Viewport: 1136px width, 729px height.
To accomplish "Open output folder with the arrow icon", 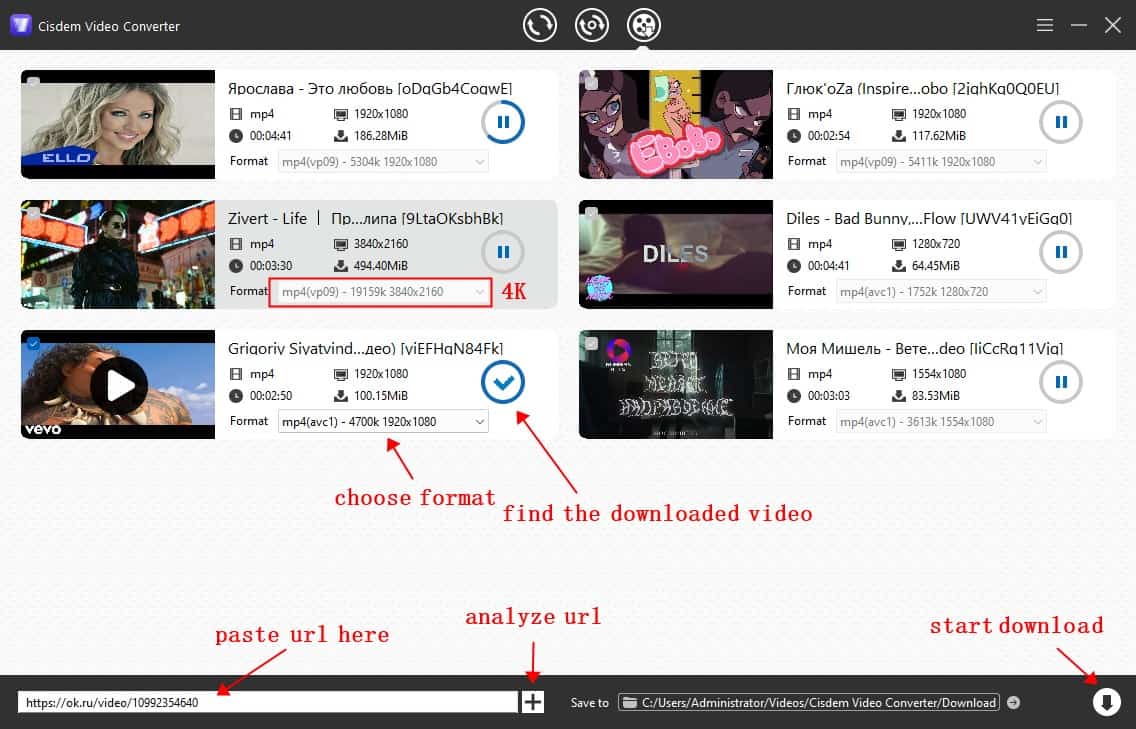I will (1014, 702).
